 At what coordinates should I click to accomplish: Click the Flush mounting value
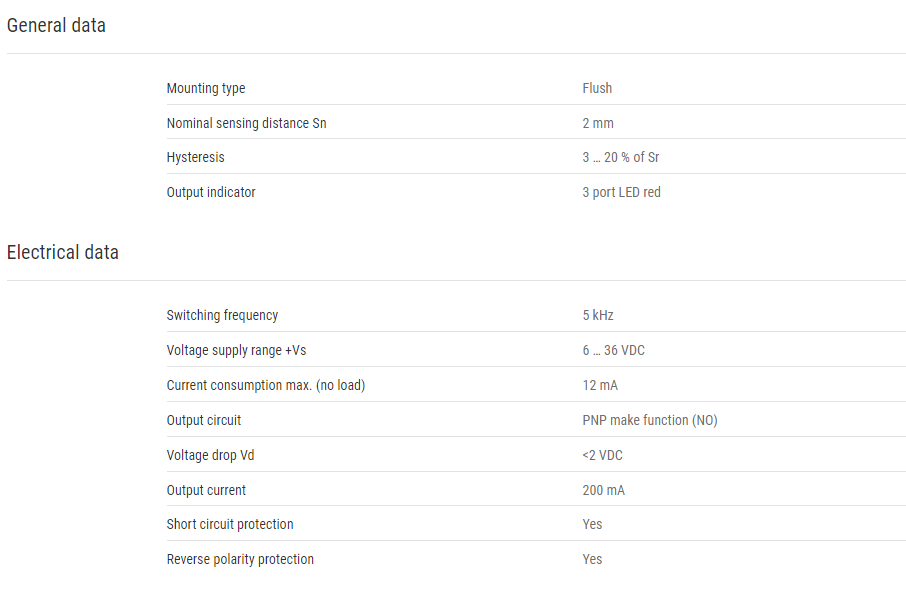pos(597,88)
